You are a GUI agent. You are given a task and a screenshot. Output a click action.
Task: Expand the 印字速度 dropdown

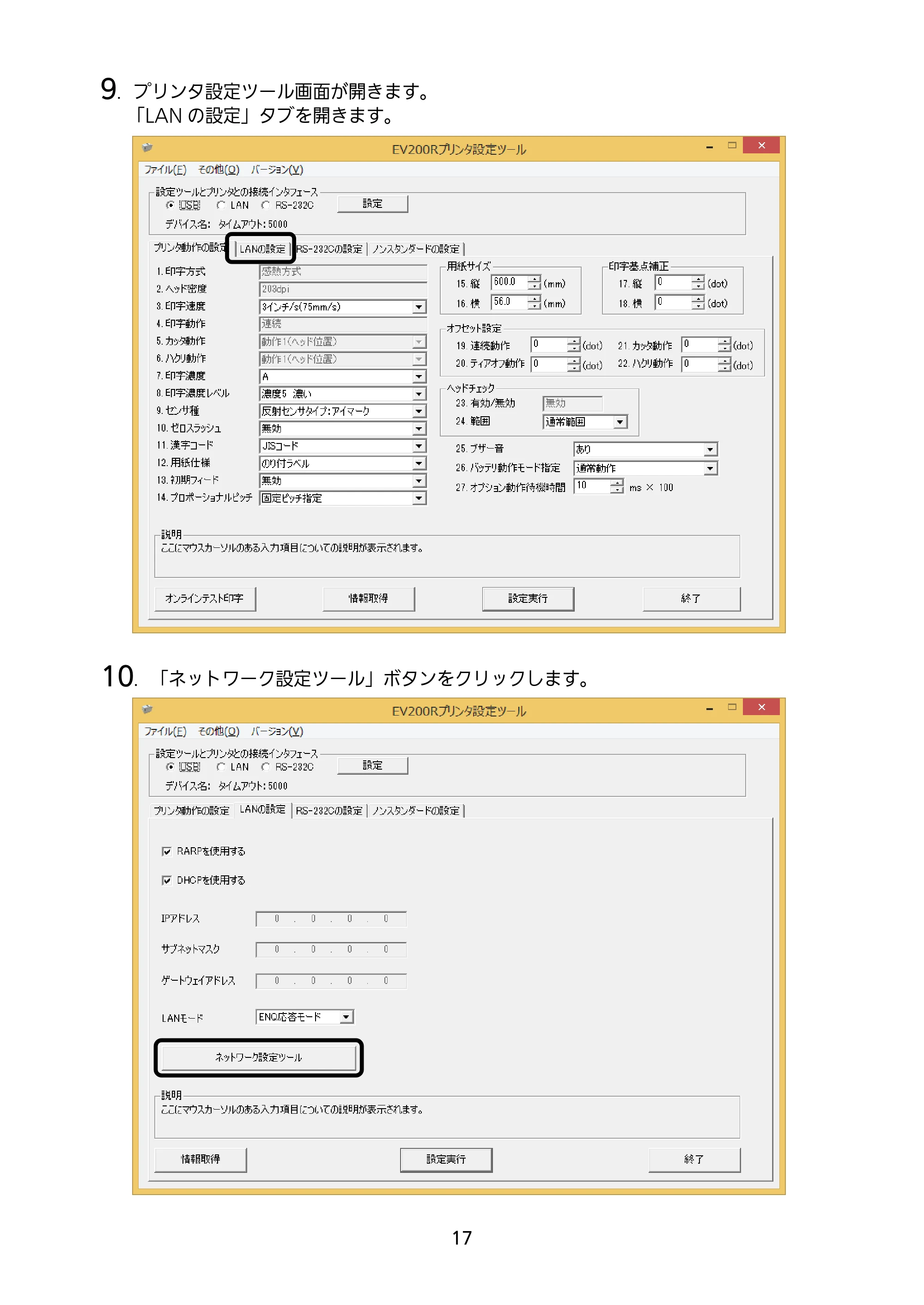pos(419,307)
